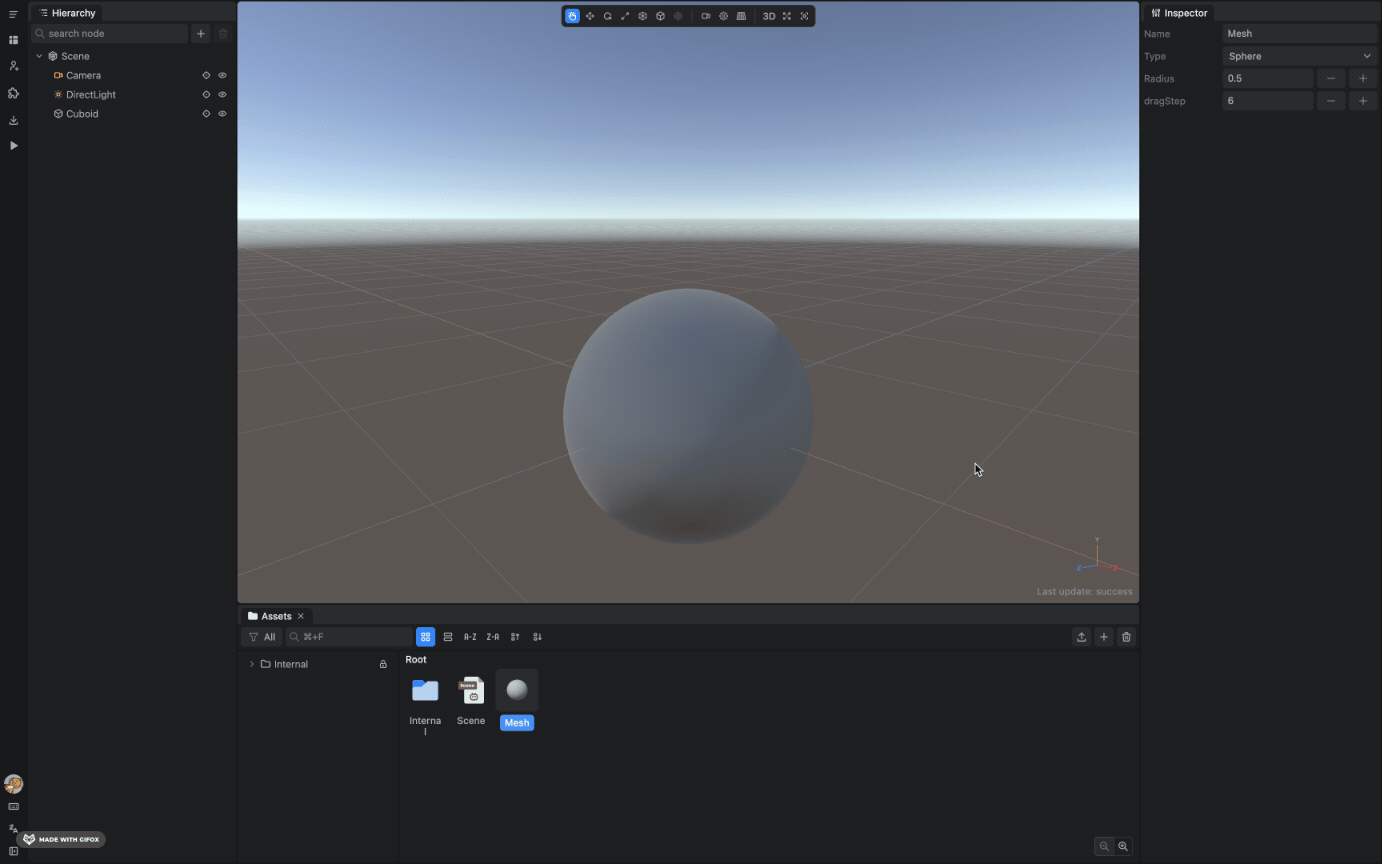Click the descending sort icon in Assets toolbar
Viewport: 1382px width, 864px height.
tap(537, 637)
